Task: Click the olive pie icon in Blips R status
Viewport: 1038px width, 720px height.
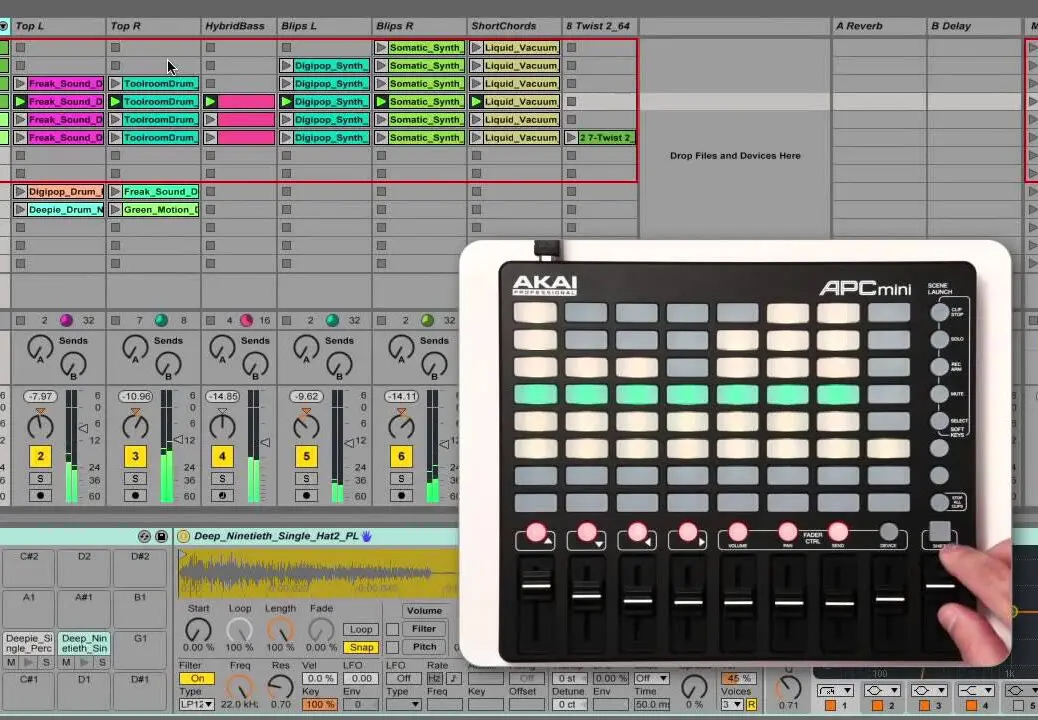Action: 428,320
